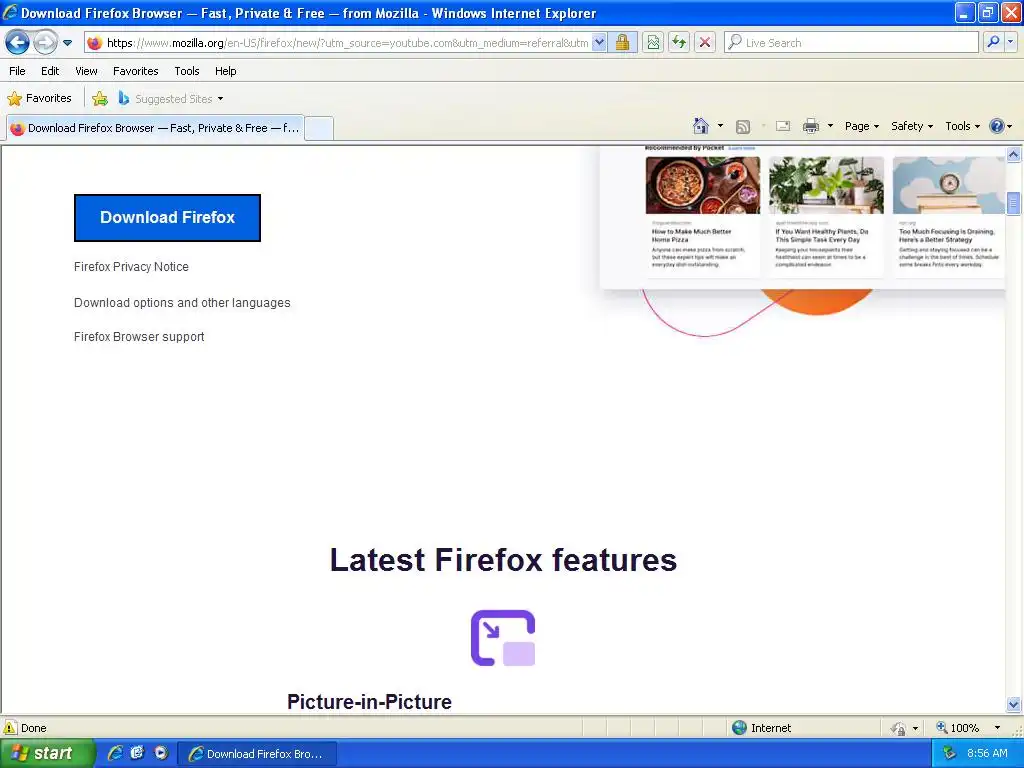Expand the Home button dropdown arrow
The image size is (1024, 768).
click(720, 126)
